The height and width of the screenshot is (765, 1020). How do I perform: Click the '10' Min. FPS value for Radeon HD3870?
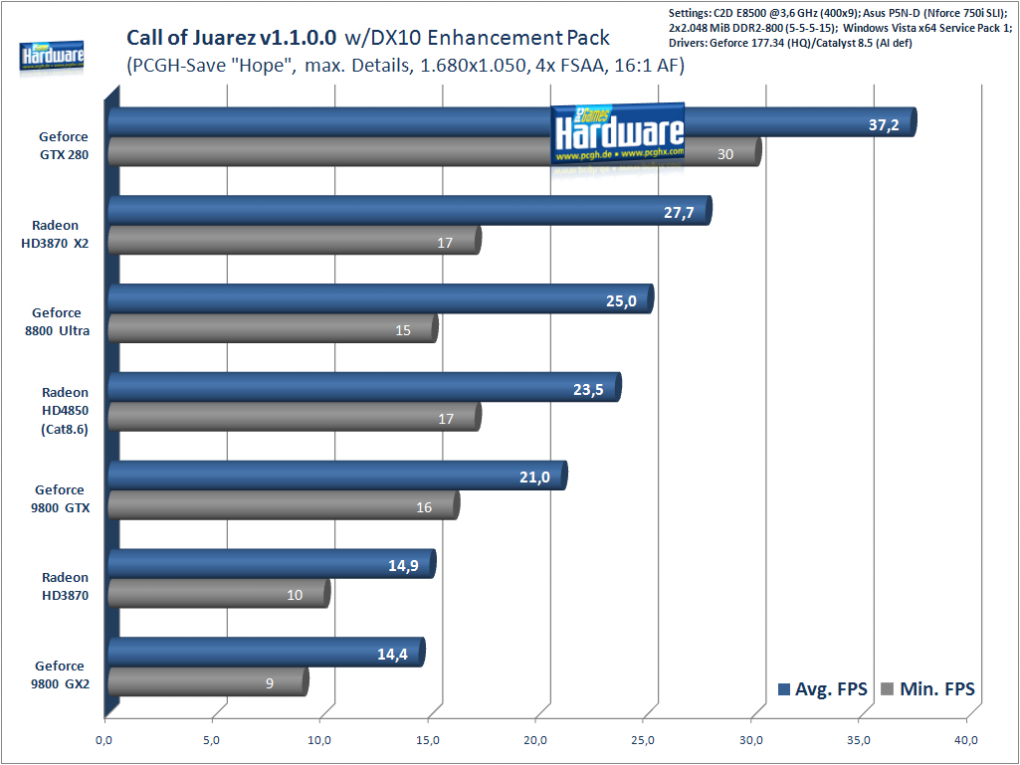pos(295,595)
